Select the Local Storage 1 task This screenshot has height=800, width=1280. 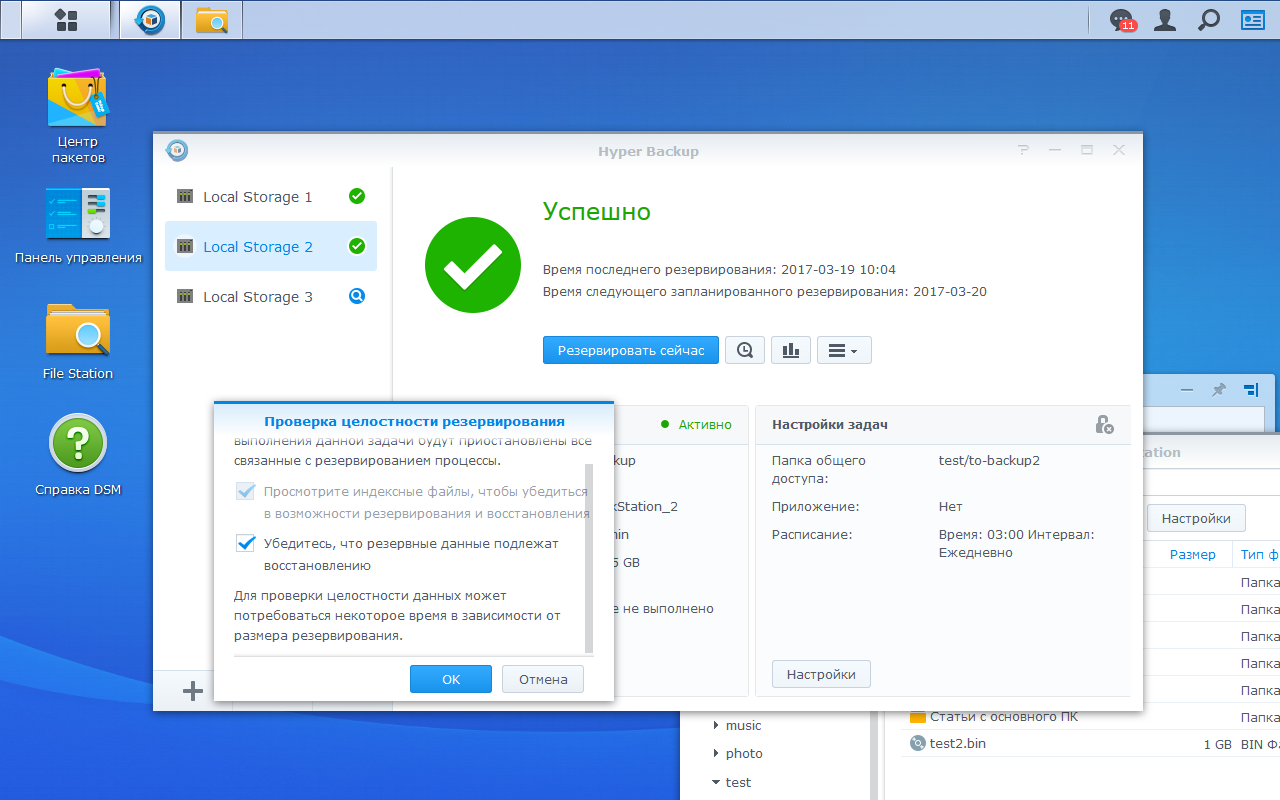tap(271, 197)
